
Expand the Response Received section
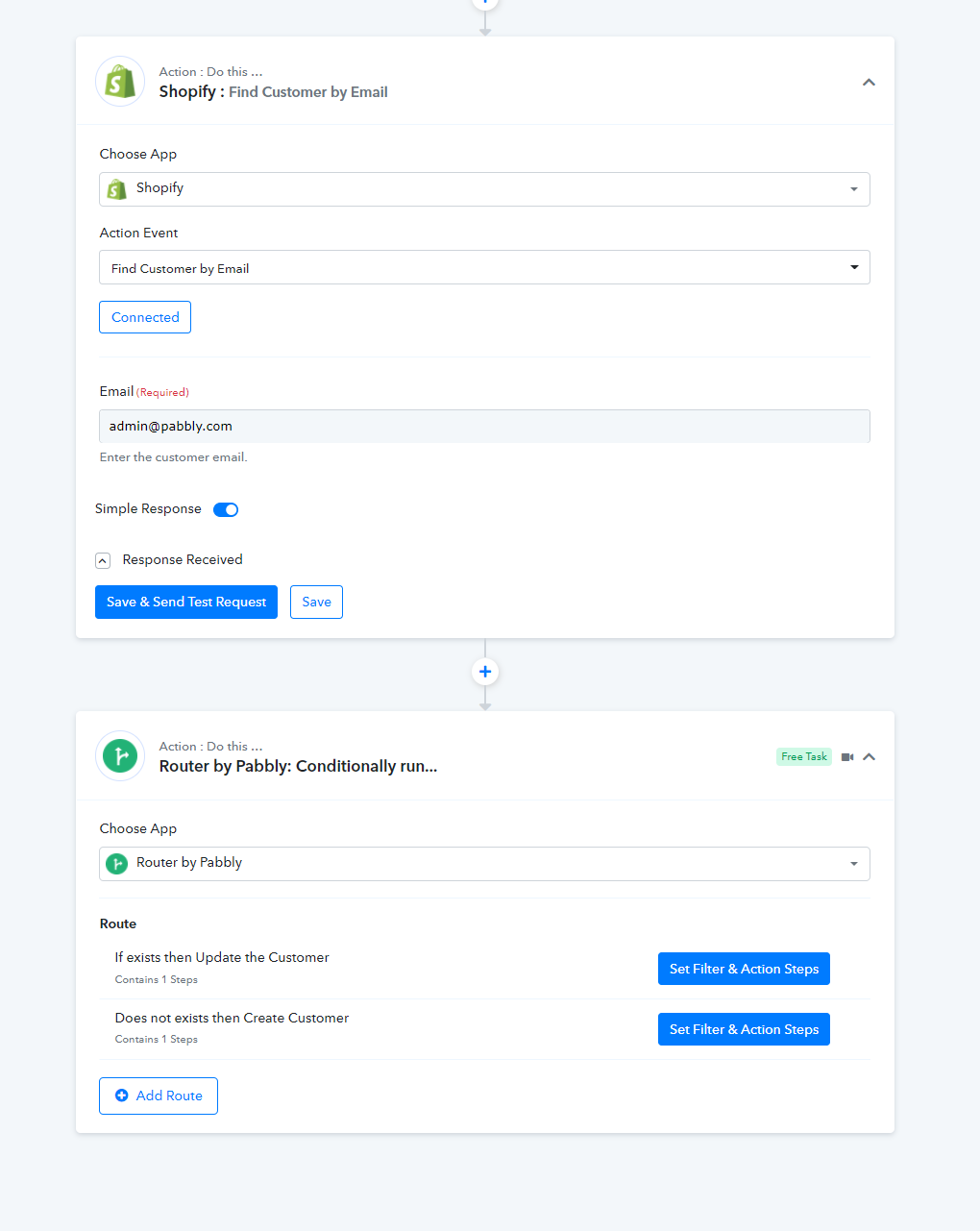point(103,560)
